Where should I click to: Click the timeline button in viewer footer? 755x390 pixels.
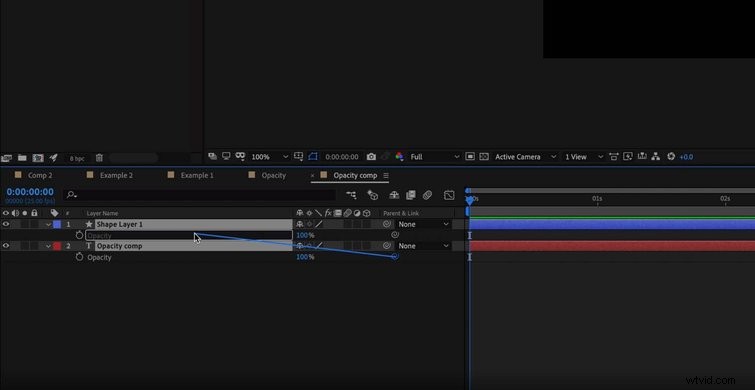(641, 156)
